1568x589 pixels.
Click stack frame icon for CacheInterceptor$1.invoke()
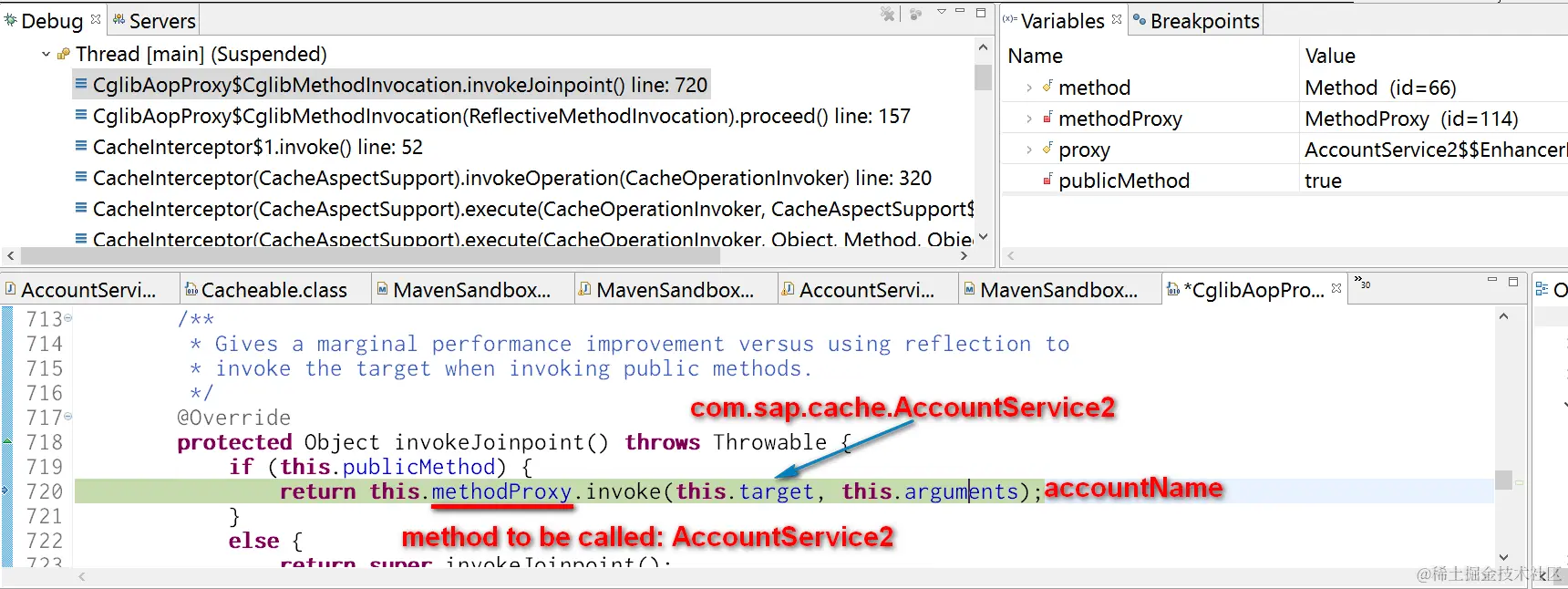tap(81, 147)
